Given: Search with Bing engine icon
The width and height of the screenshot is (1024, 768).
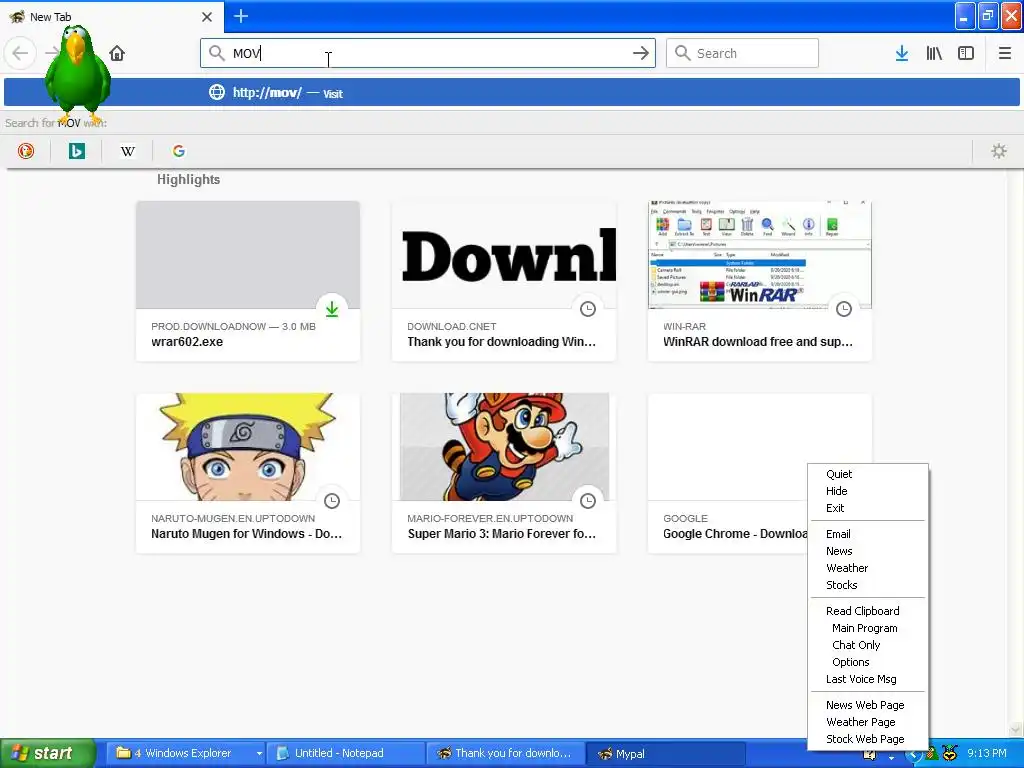Looking at the screenshot, I should point(76,152).
